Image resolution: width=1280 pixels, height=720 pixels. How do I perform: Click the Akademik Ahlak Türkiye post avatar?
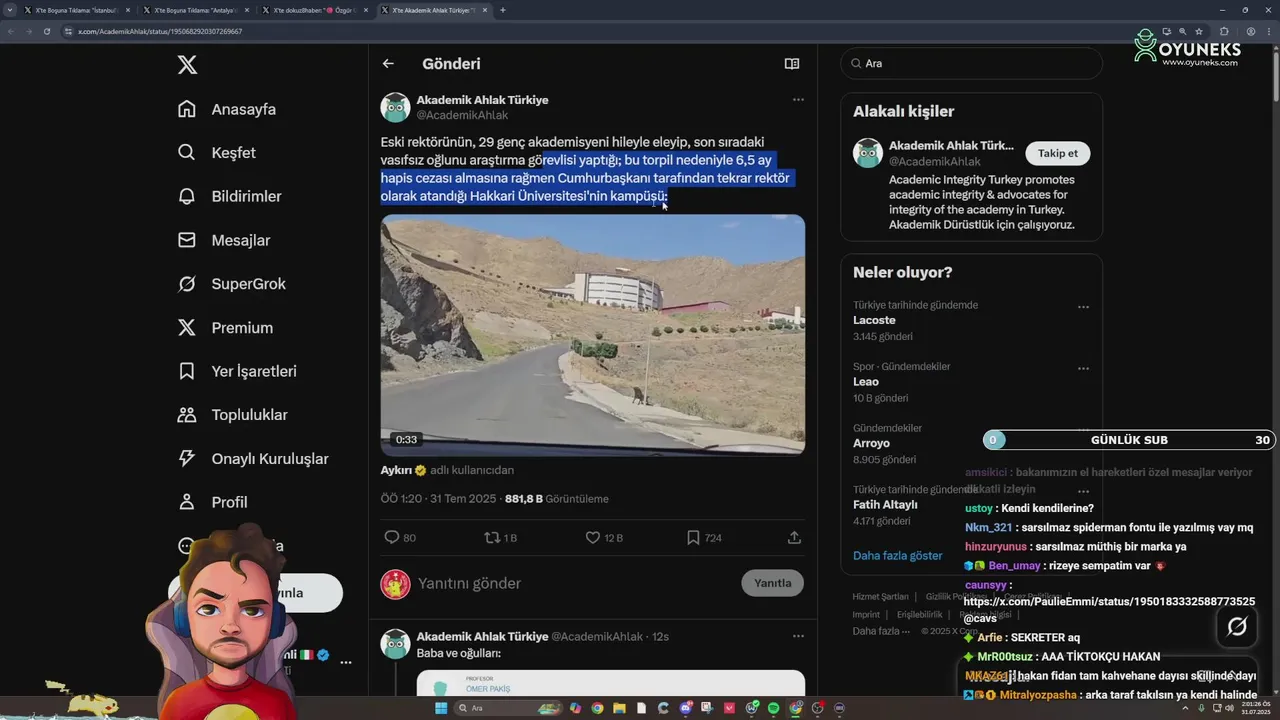395,108
